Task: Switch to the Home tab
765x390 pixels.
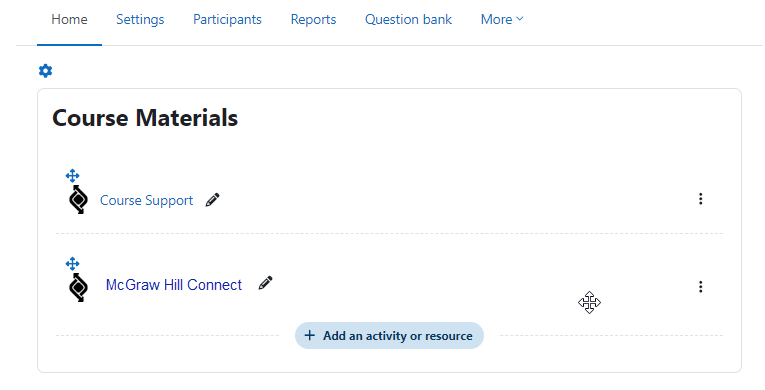Action: [x=69, y=20]
